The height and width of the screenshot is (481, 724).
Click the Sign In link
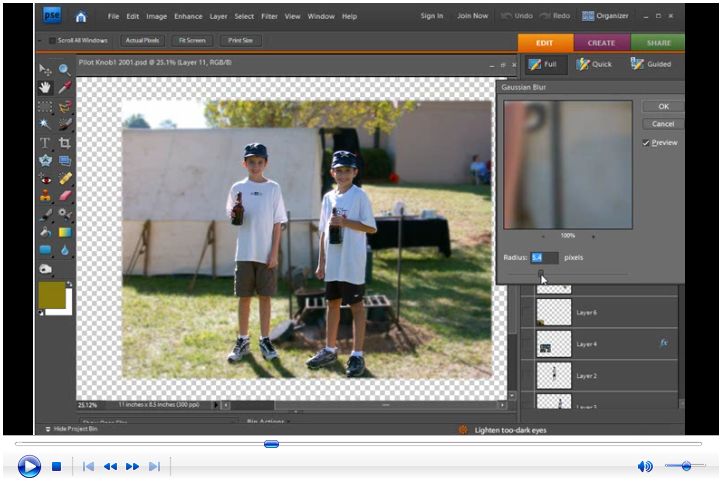point(432,16)
